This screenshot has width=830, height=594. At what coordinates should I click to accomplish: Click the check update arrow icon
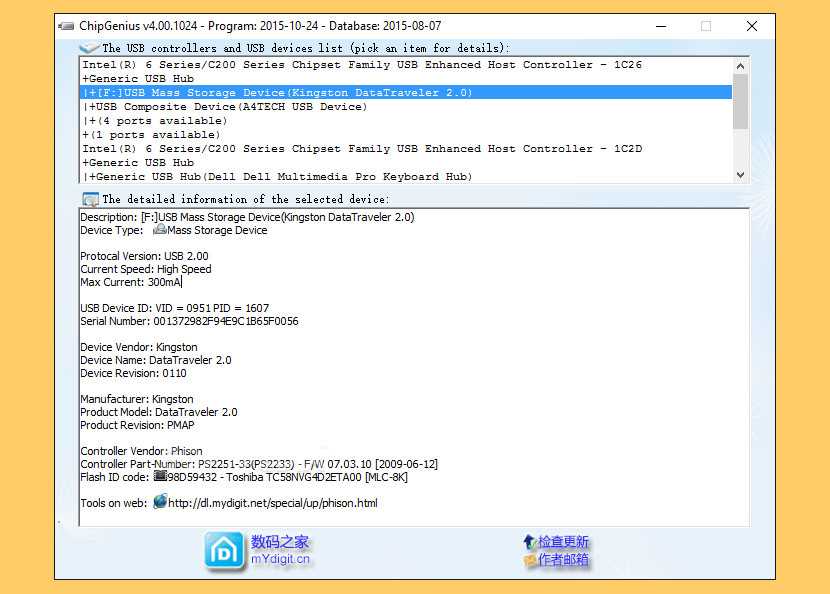click(x=529, y=542)
